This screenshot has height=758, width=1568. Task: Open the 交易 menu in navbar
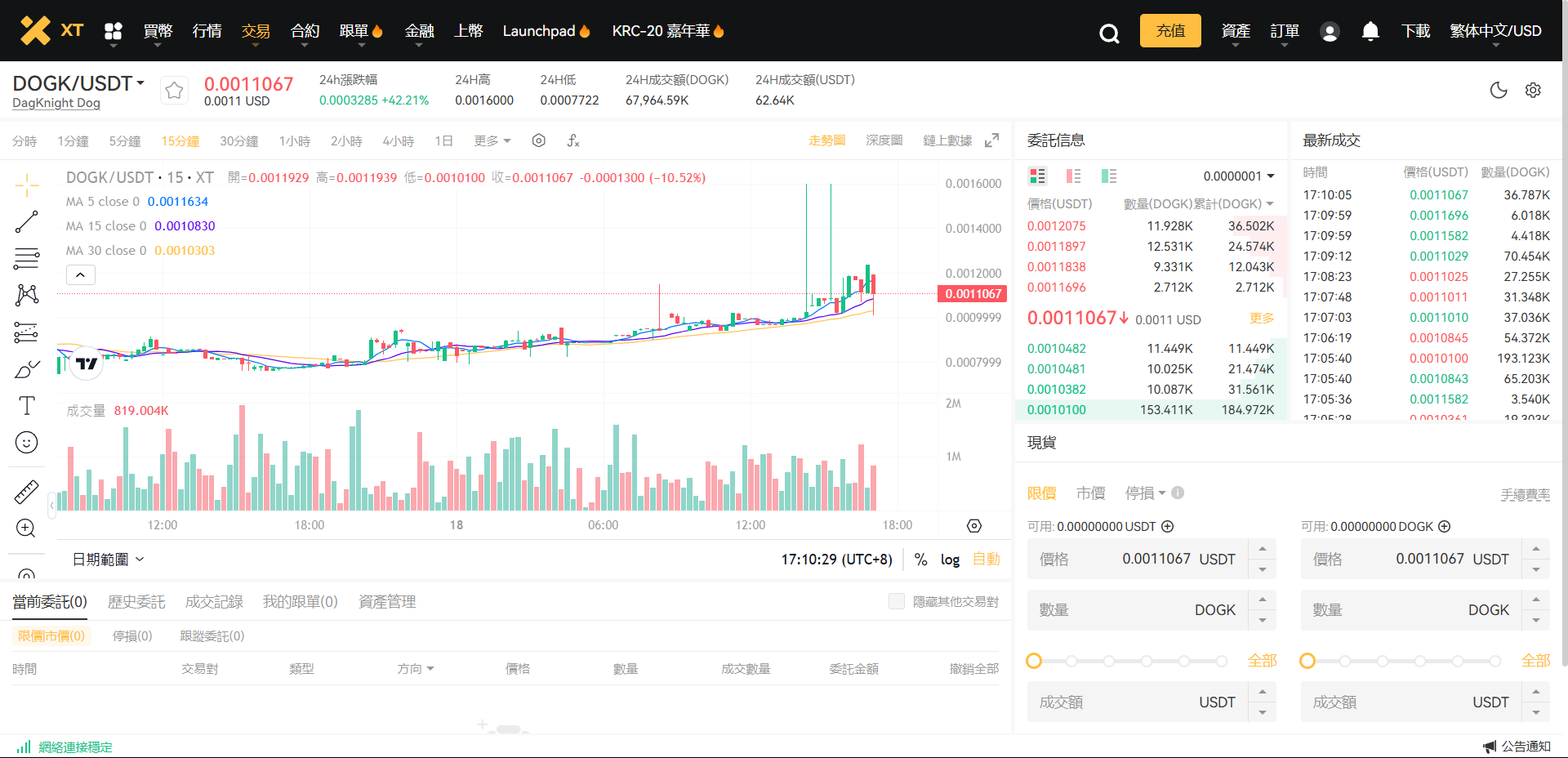tap(256, 31)
